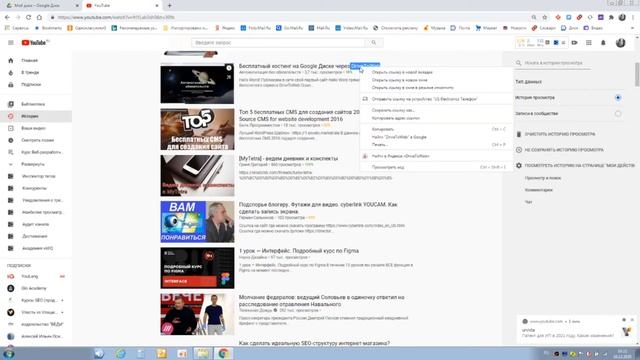
Task: Click the create video camera icon
Action: pyautogui.click(x=574, y=42)
